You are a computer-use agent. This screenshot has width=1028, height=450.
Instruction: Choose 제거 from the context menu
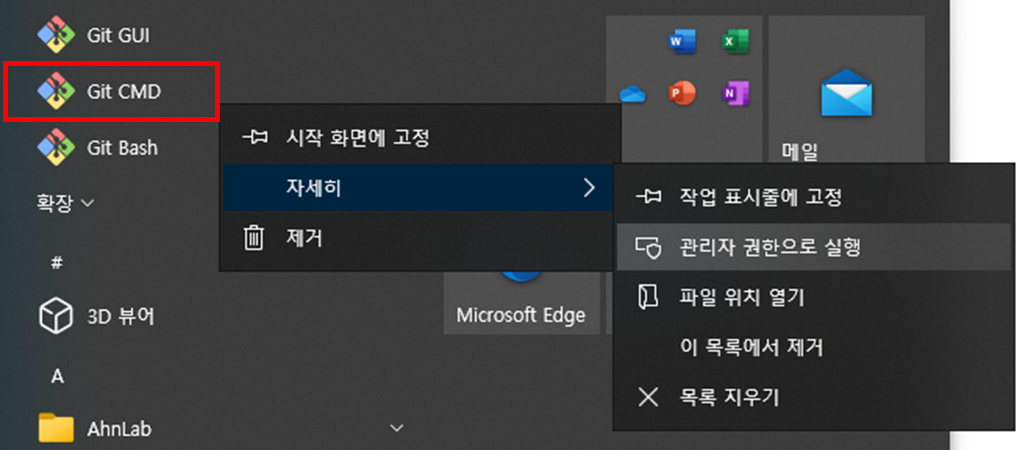pyautogui.click(x=420, y=237)
